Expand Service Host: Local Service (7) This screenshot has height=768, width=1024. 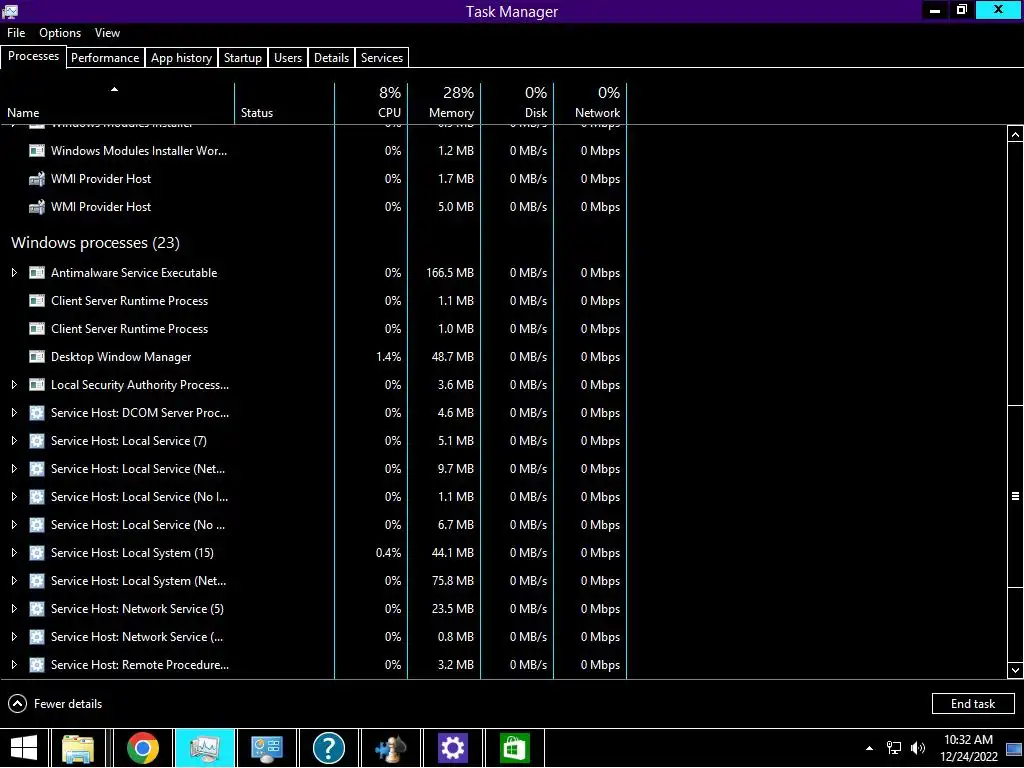pos(14,441)
